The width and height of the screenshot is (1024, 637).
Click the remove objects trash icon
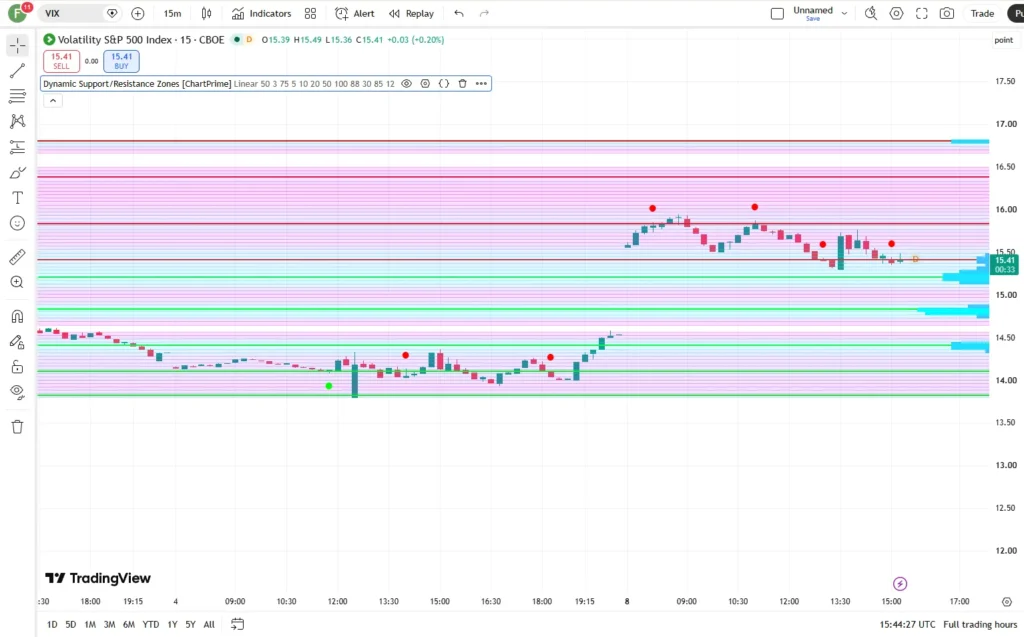[x=18, y=427]
